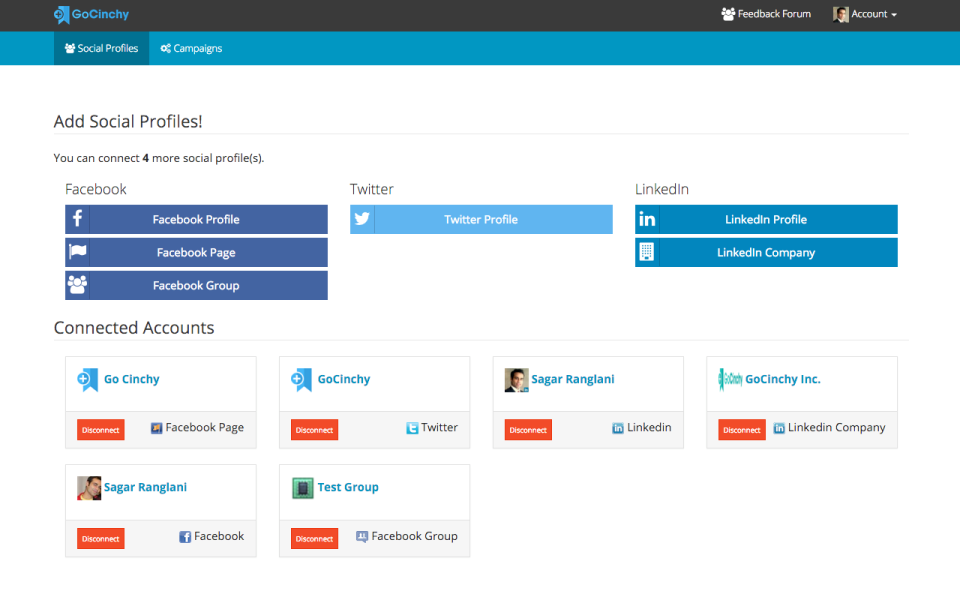Click the Twitter bird icon on Twitter Profile button
Screen dimensions: 960x600
(362, 219)
